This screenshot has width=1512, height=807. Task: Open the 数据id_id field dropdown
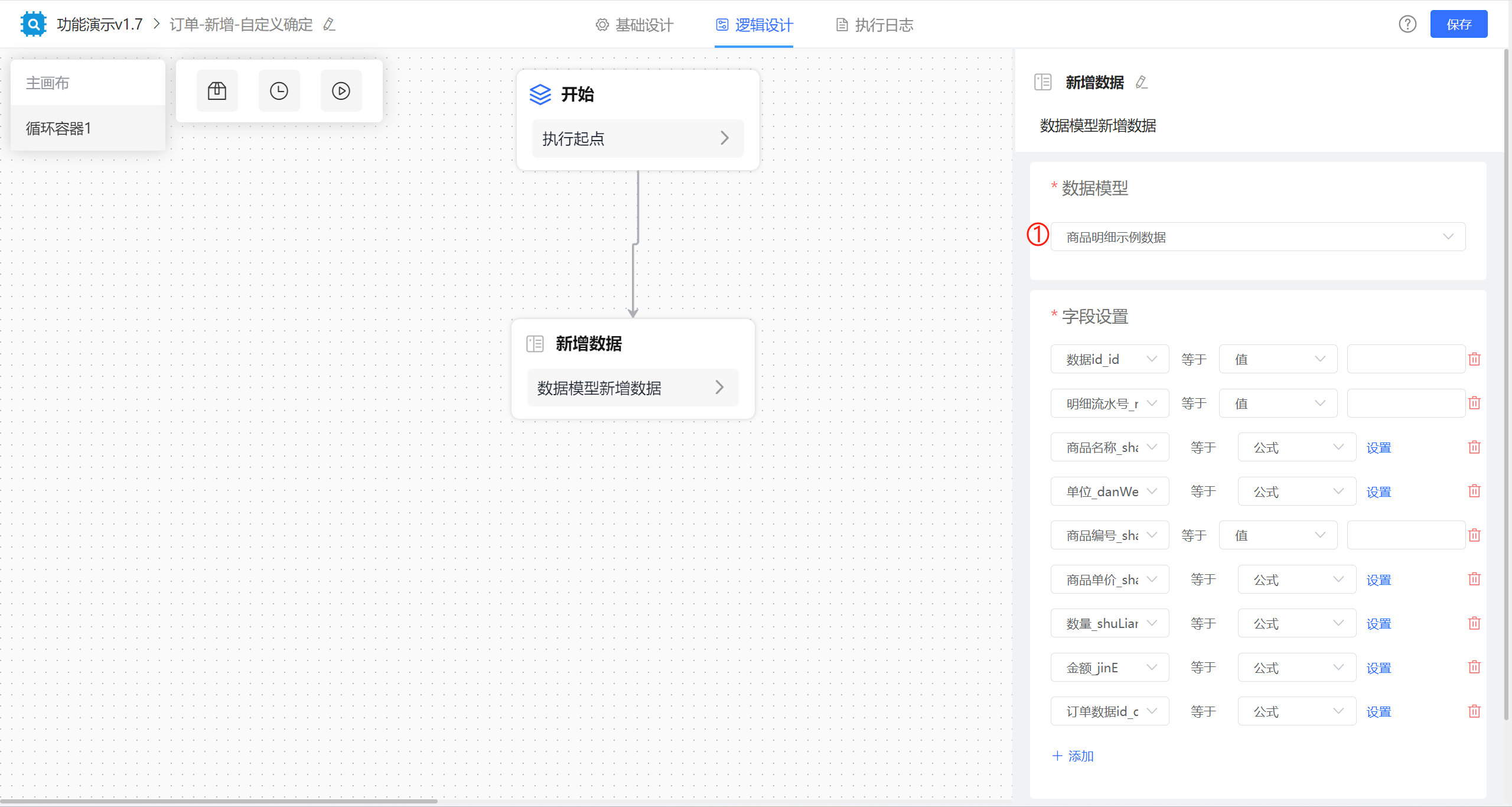point(1109,359)
